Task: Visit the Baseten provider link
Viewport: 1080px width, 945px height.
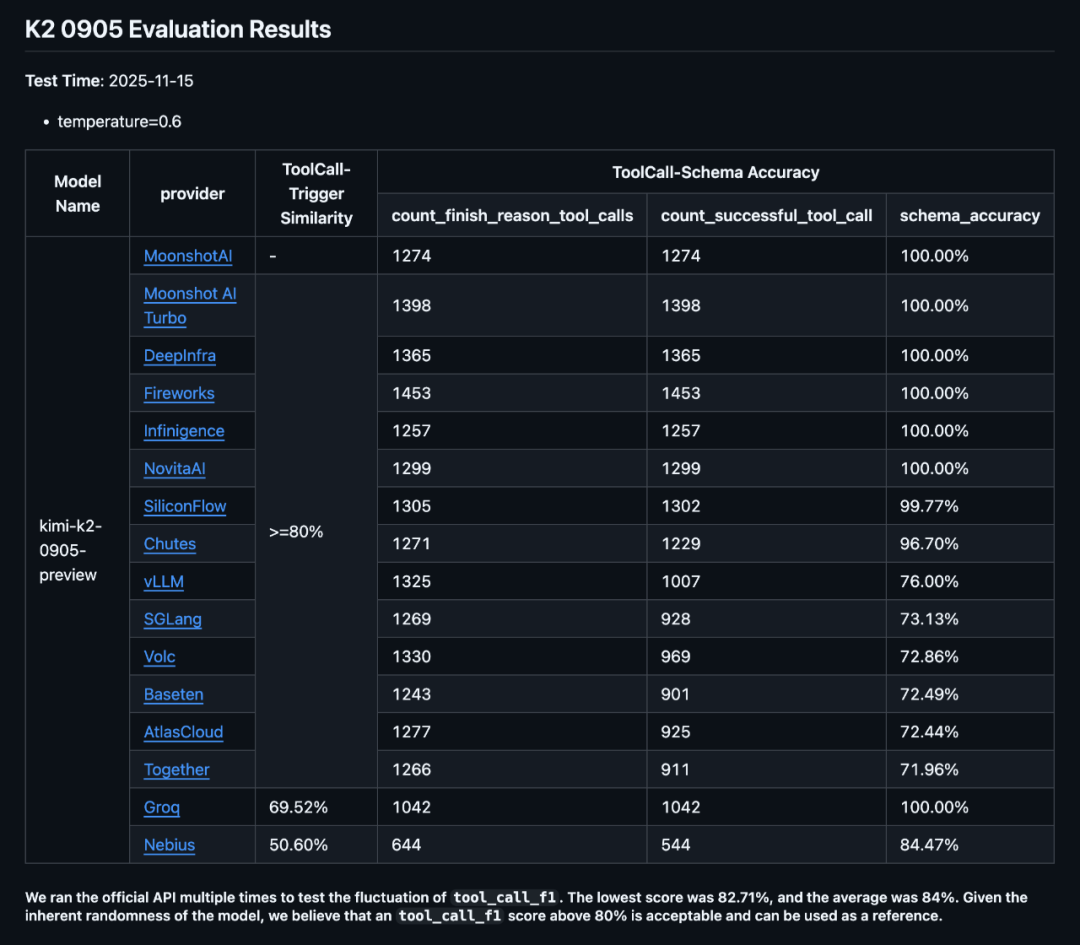Action: [x=174, y=695]
